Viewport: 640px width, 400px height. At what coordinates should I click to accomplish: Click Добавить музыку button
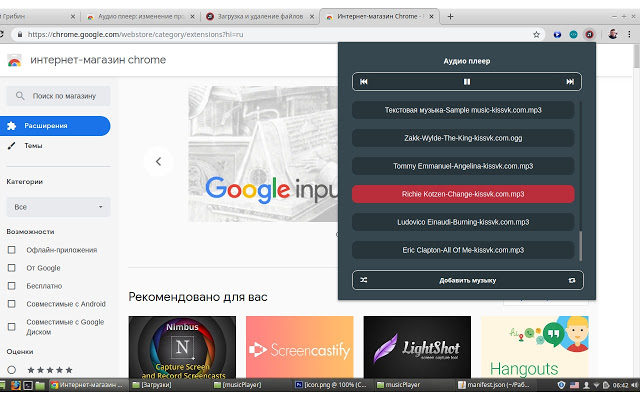click(468, 280)
